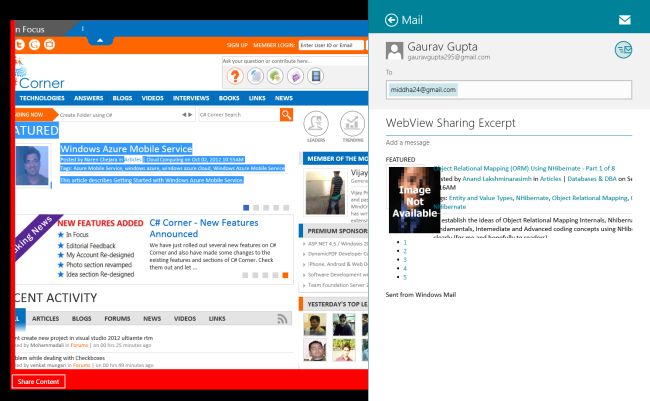Click the blue article contribute icon
650x401 pixels.
(x=255, y=76)
